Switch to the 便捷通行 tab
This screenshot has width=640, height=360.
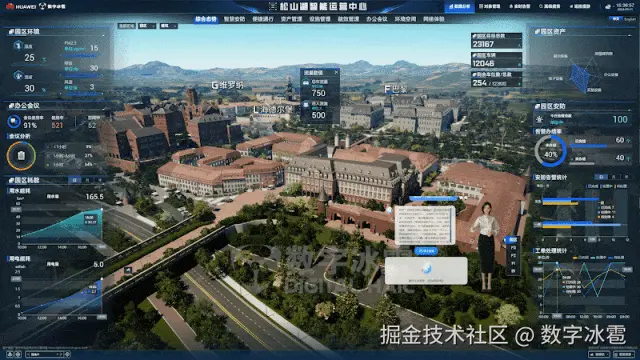[263, 19]
